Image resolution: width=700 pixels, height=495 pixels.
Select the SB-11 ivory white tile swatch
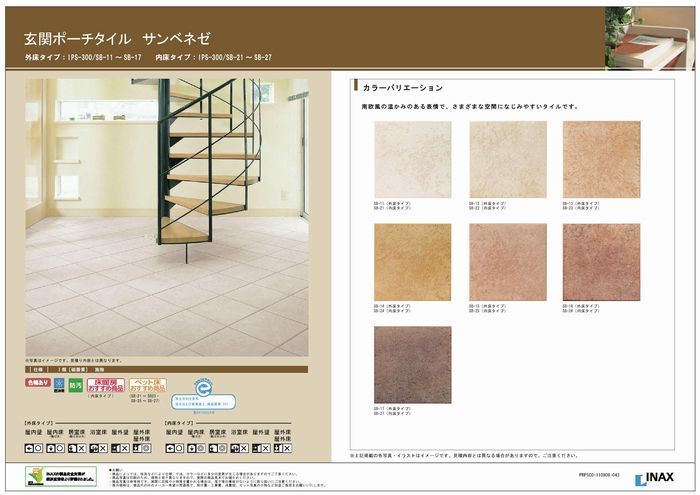tap(412, 159)
